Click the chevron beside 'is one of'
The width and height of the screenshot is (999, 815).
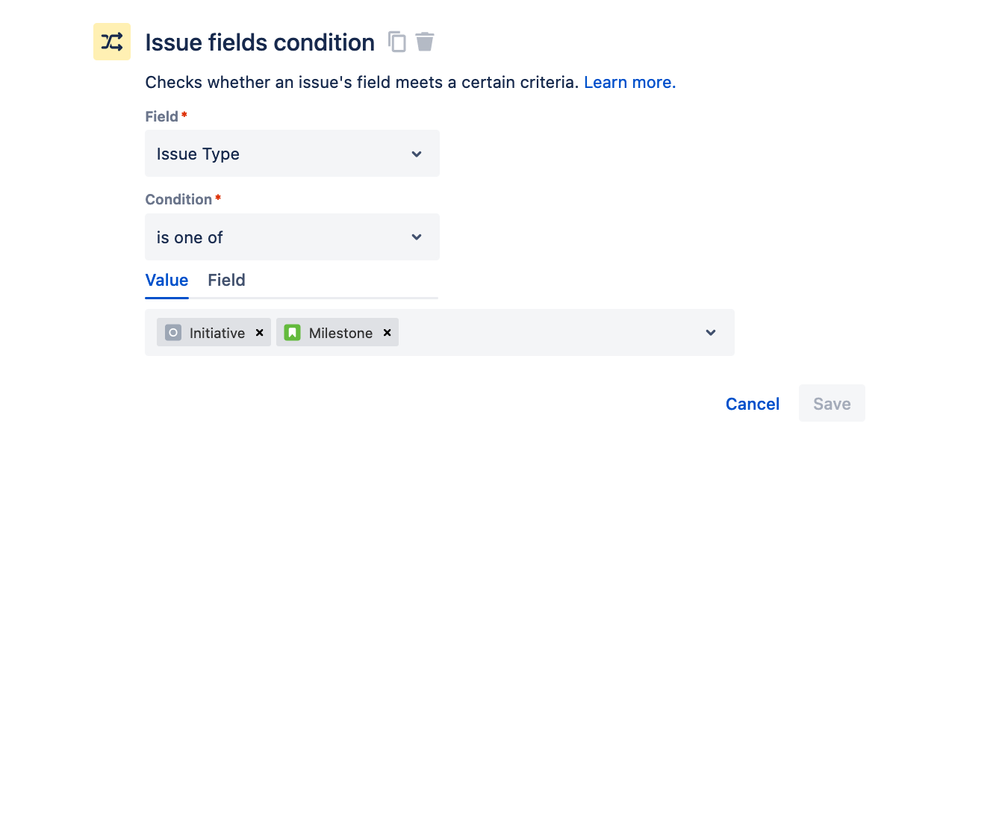click(x=416, y=237)
